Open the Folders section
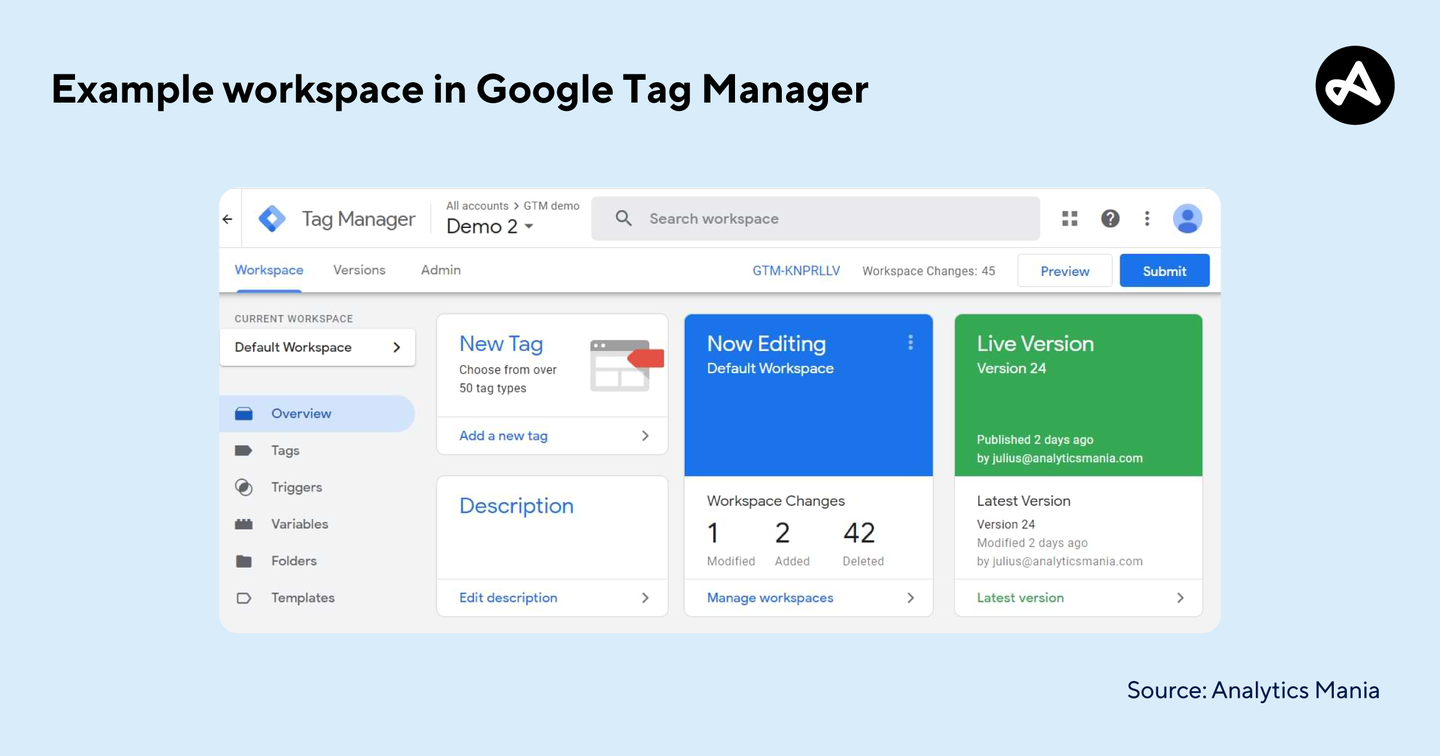1440x756 pixels. pos(294,561)
